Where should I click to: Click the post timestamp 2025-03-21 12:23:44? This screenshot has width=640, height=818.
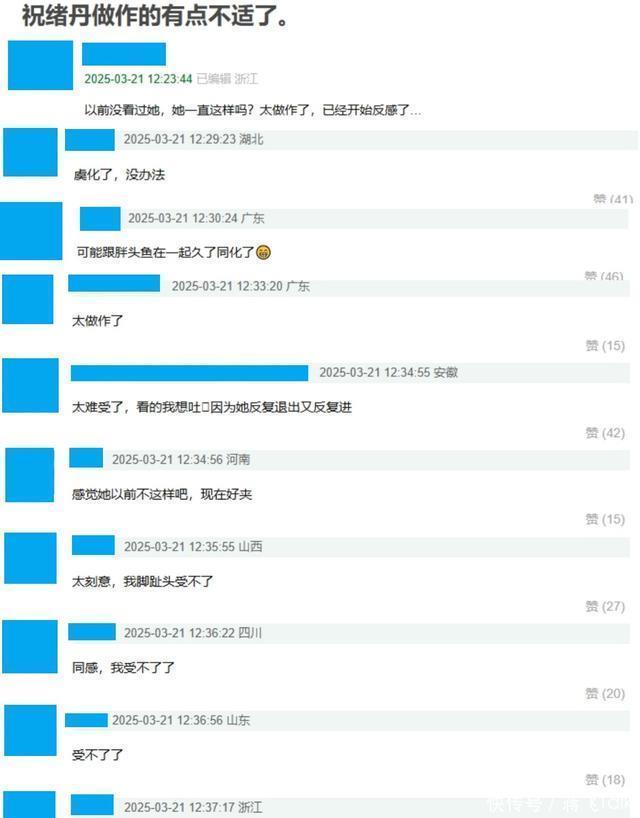coord(138,79)
